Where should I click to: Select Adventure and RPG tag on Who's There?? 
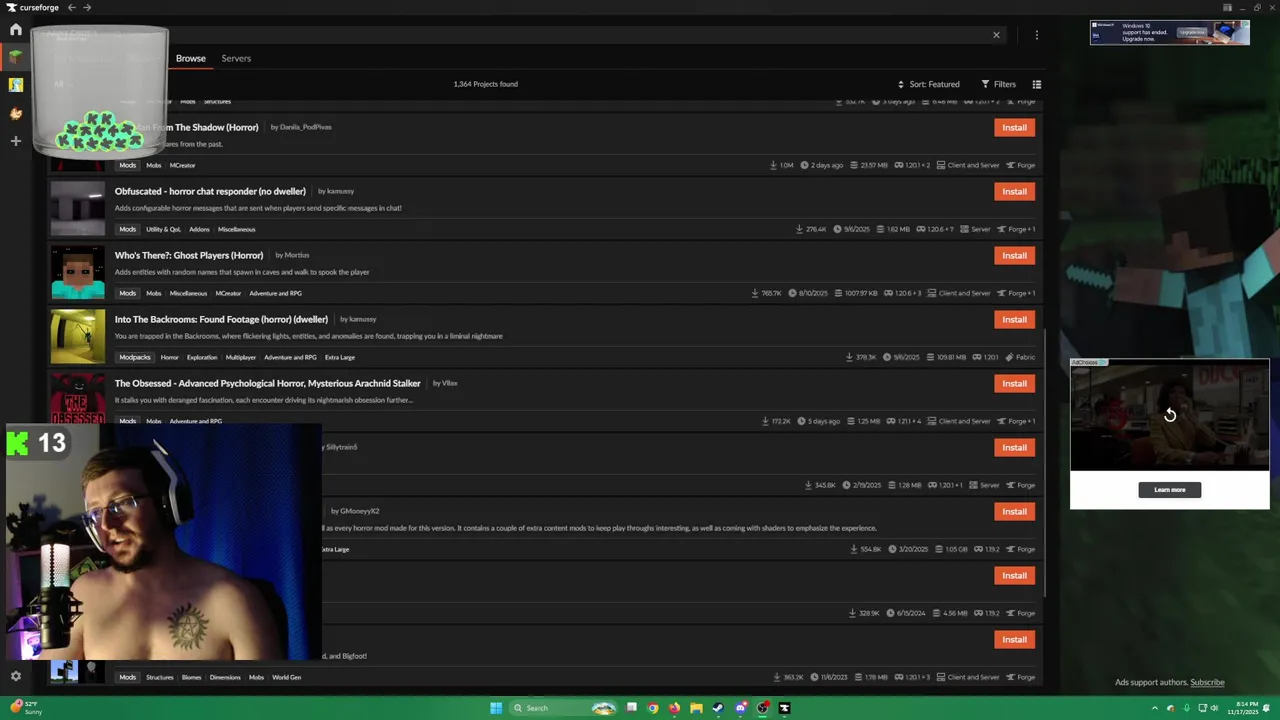[275, 293]
